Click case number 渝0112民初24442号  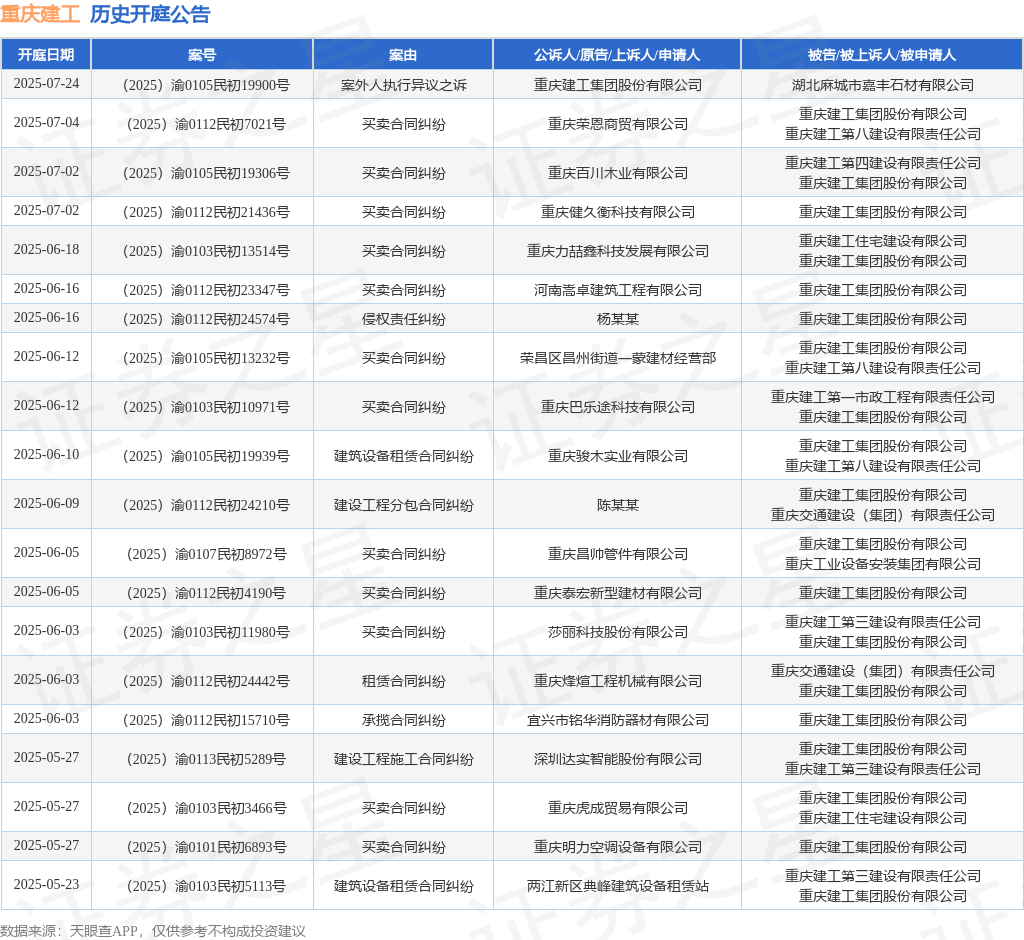(x=206, y=681)
